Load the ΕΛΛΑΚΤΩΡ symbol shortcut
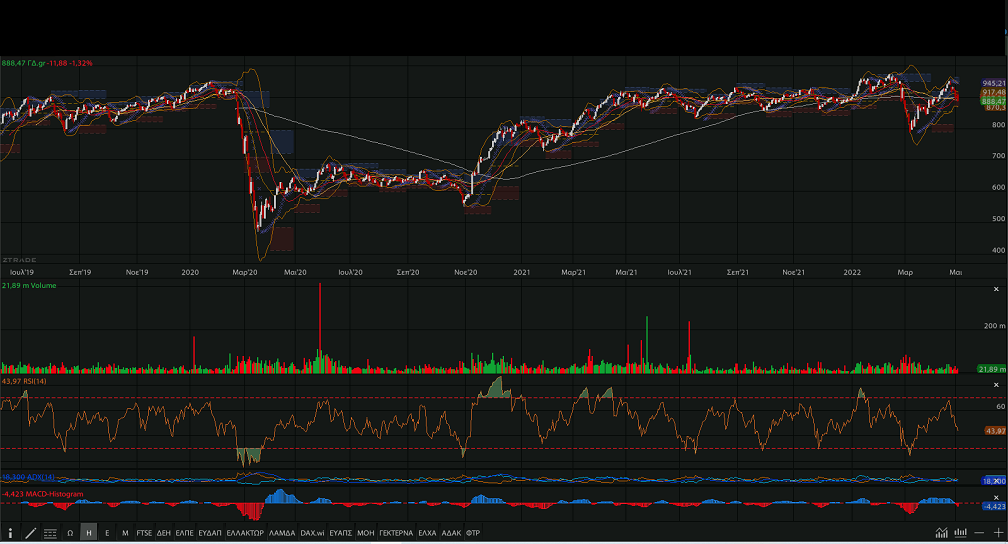This screenshot has width=1008, height=544. [x=245, y=533]
